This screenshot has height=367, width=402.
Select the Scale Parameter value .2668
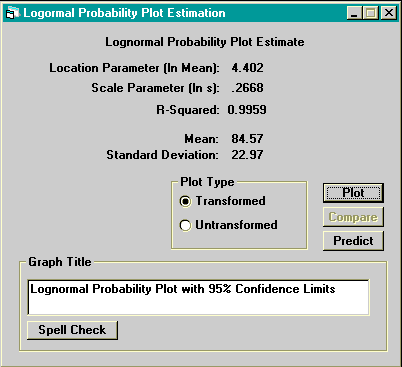coord(247,88)
